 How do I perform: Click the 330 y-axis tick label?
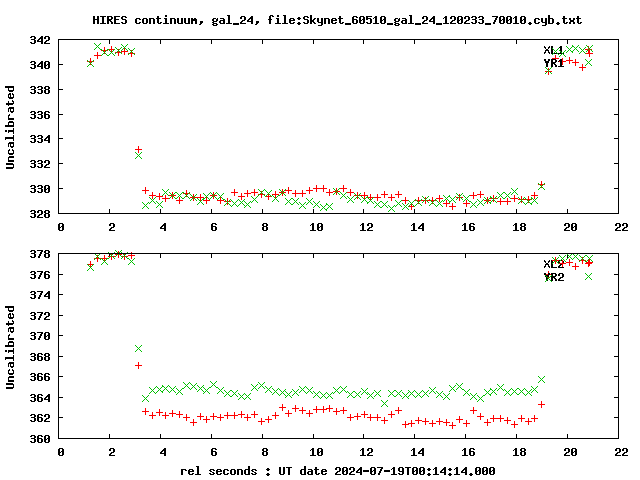point(40,189)
